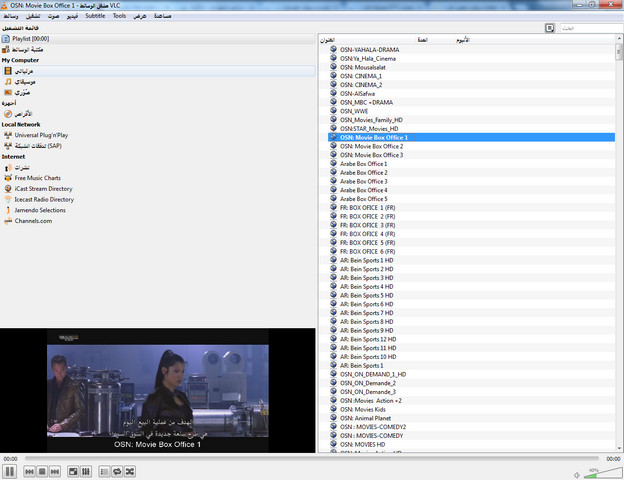The width and height of the screenshot is (624, 480).
Task: Toggle loop/repeat mode button
Action: click(117, 471)
